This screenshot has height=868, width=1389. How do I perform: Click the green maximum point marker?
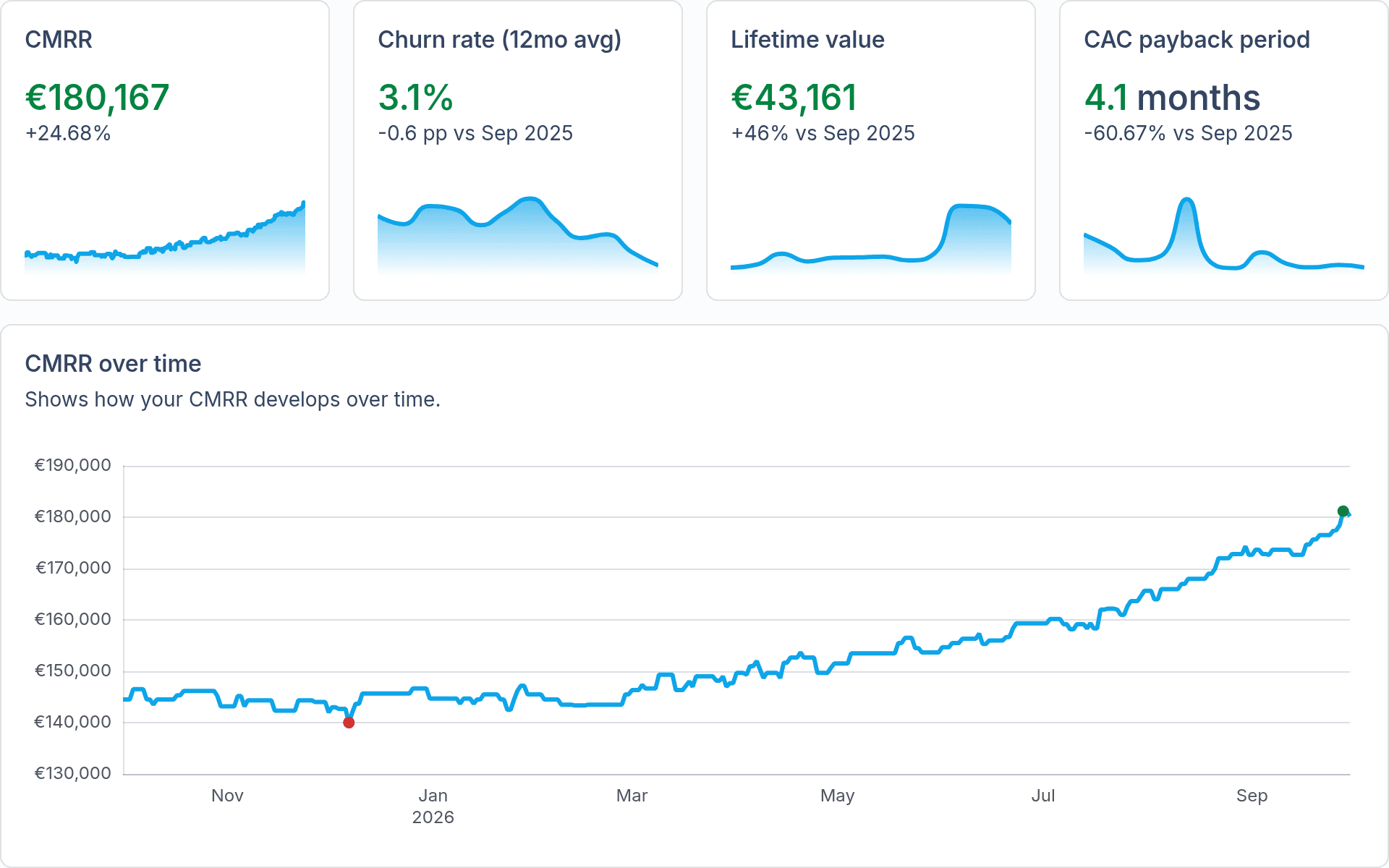pos(1343,511)
